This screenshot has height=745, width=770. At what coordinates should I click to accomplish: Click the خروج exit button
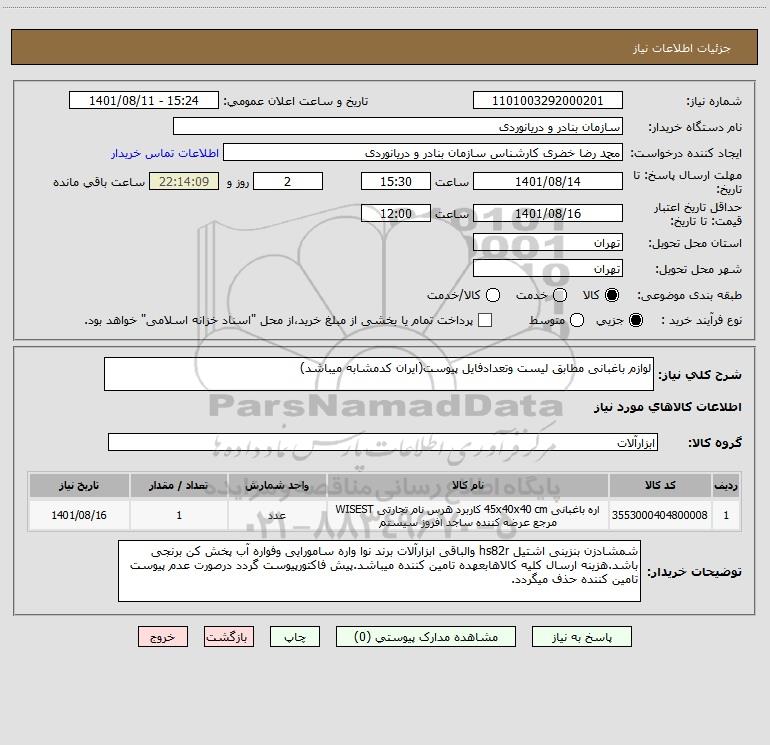[x=163, y=636]
